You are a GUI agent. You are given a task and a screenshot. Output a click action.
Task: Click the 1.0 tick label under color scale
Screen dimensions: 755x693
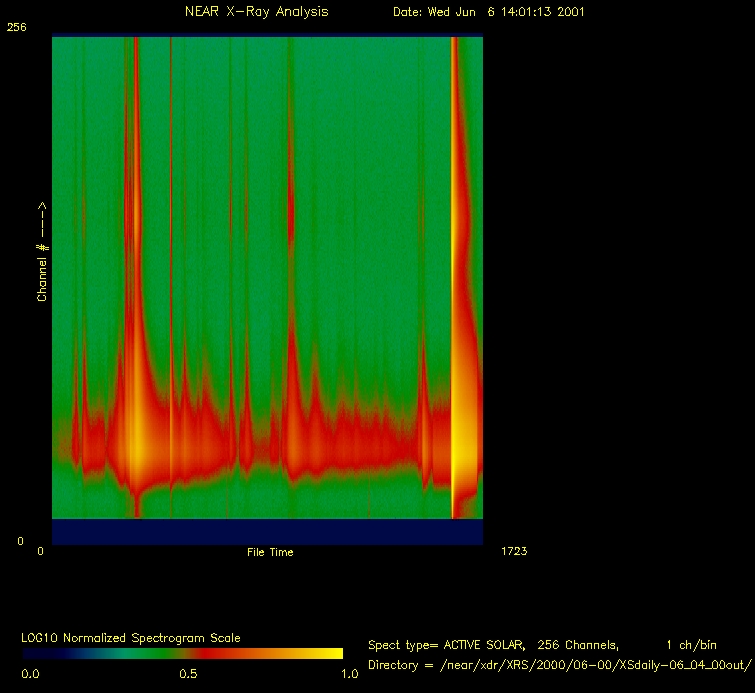[349, 674]
